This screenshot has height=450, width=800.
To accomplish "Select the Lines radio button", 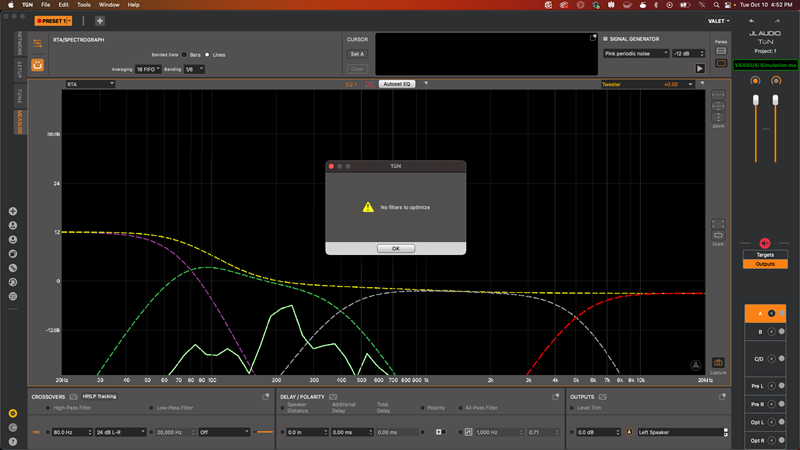I will pyautogui.click(x=207, y=55).
